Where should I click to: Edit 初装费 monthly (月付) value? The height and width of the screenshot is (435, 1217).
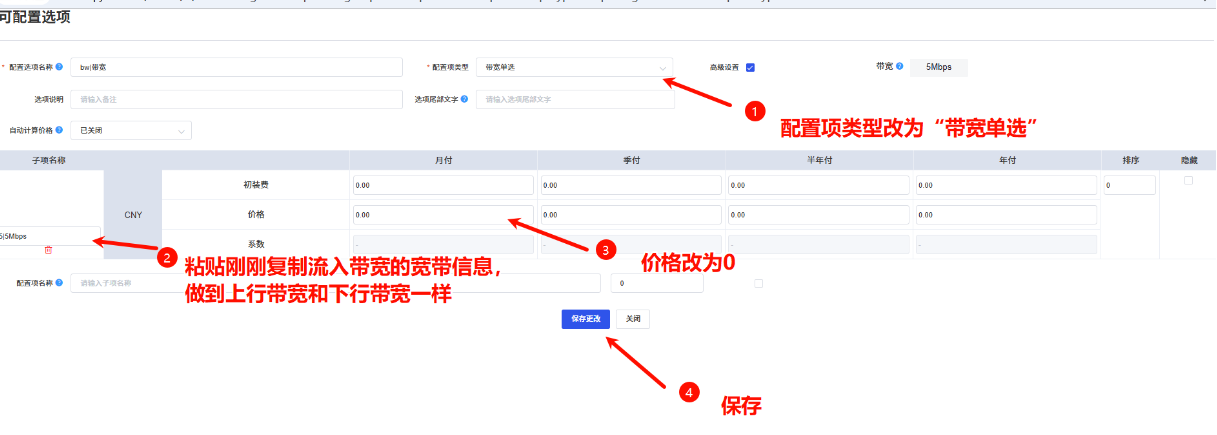[x=443, y=185]
